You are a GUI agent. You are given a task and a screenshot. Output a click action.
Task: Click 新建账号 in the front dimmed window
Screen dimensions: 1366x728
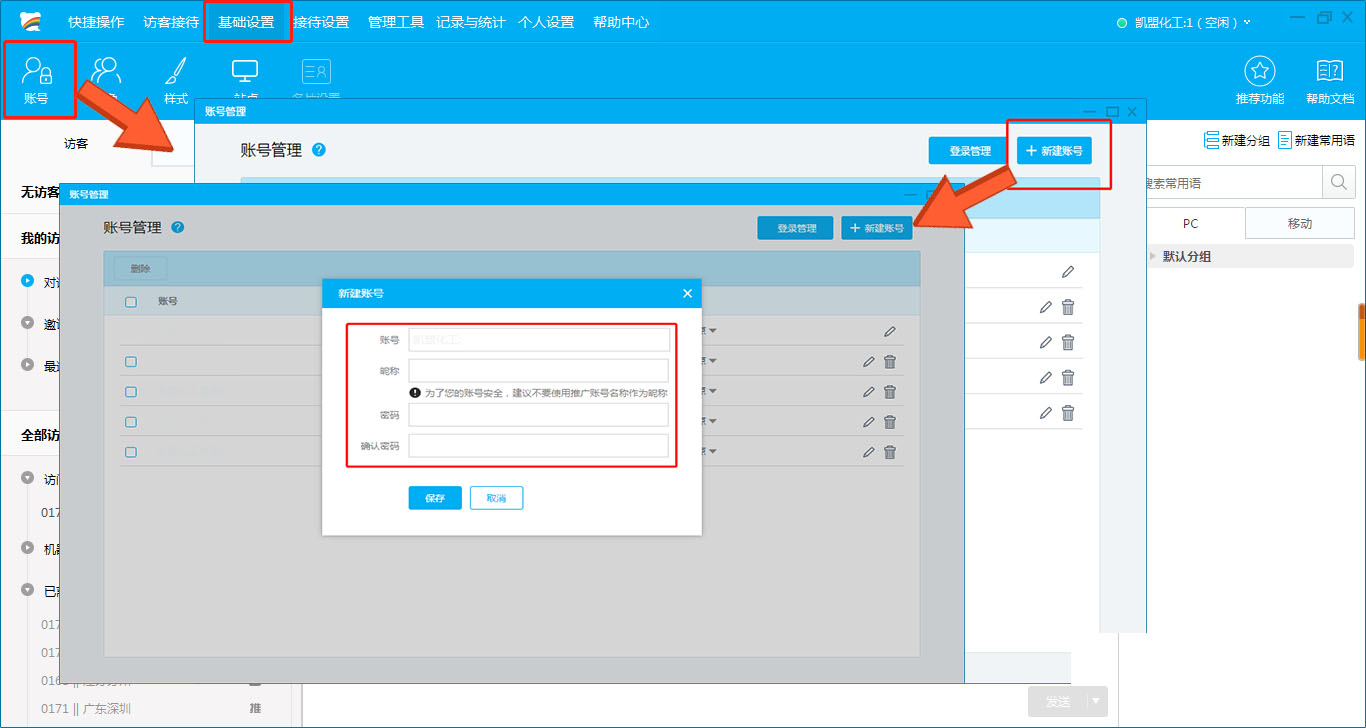[x=876, y=228]
